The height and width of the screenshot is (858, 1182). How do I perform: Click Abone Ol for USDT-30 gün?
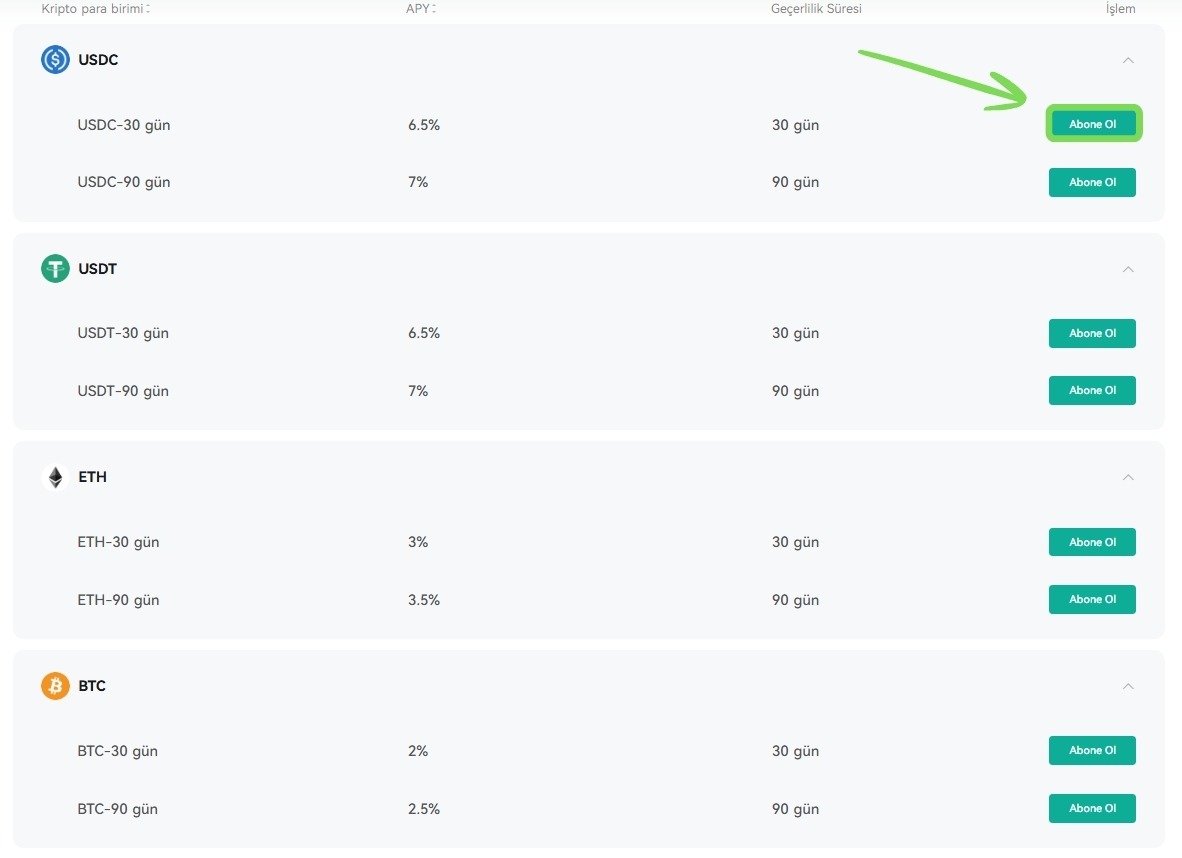pos(1092,333)
